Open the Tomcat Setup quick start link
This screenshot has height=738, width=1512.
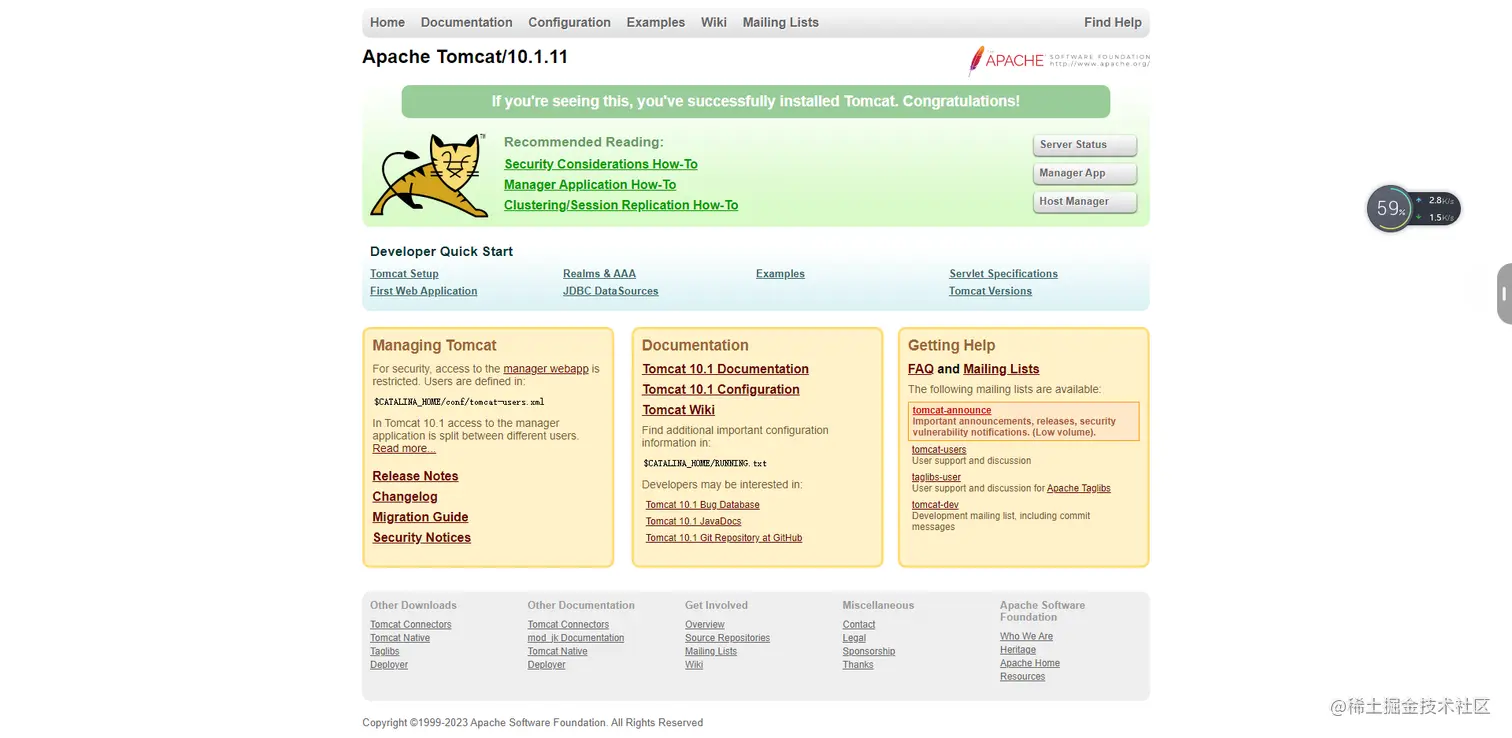point(404,274)
